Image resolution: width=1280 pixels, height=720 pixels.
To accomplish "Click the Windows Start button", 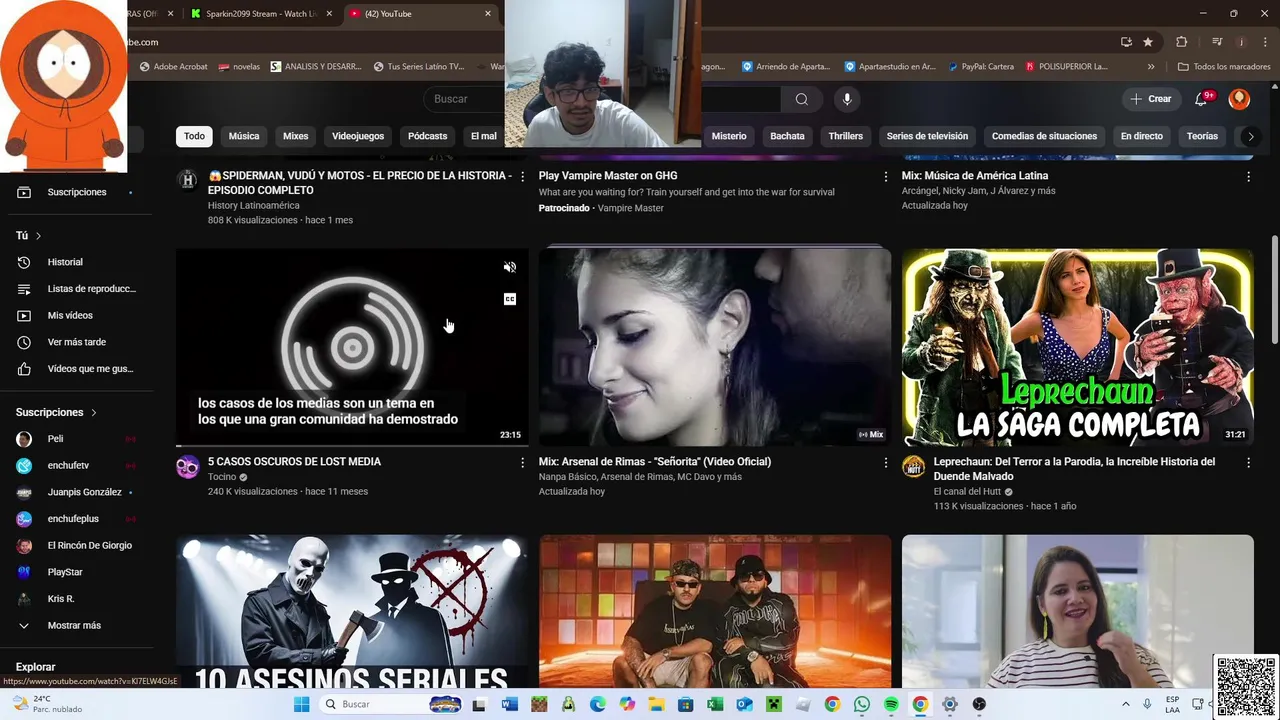I will 301,704.
